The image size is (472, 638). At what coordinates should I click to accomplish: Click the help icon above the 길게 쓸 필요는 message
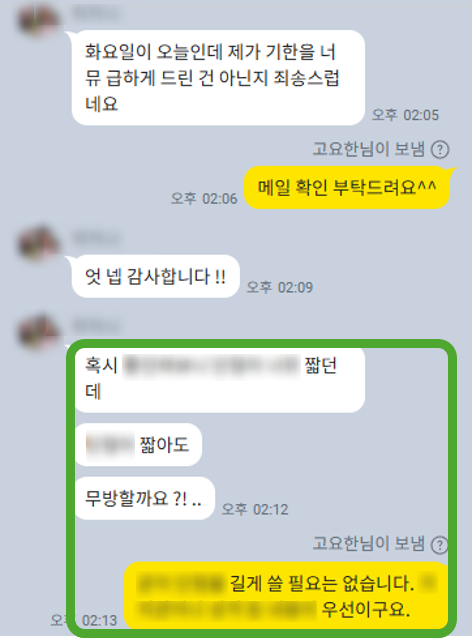click(439, 545)
